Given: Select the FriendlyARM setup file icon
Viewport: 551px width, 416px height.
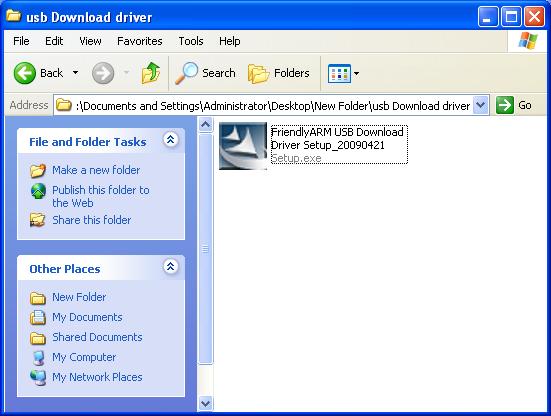Looking at the screenshot, I should [x=243, y=145].
